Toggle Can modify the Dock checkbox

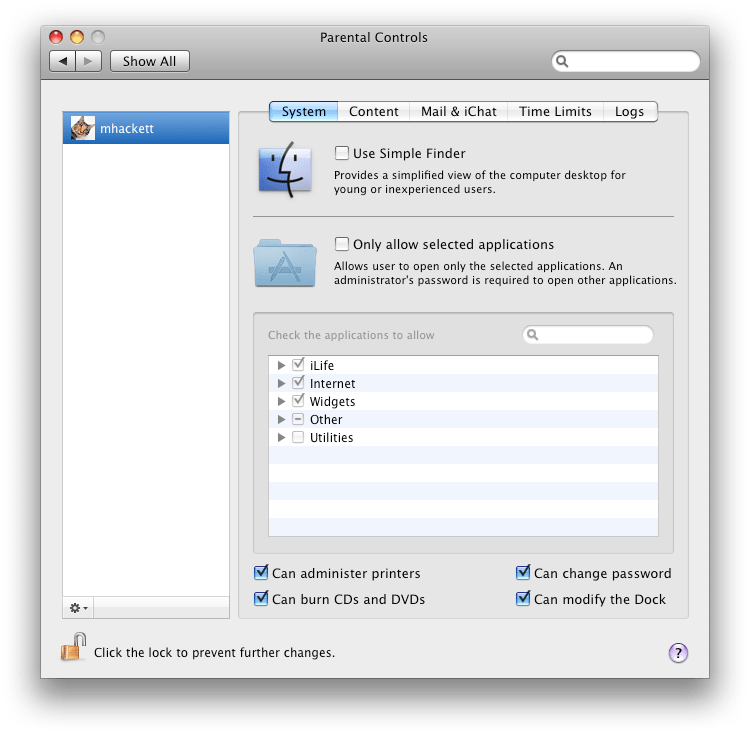(523, 598)
